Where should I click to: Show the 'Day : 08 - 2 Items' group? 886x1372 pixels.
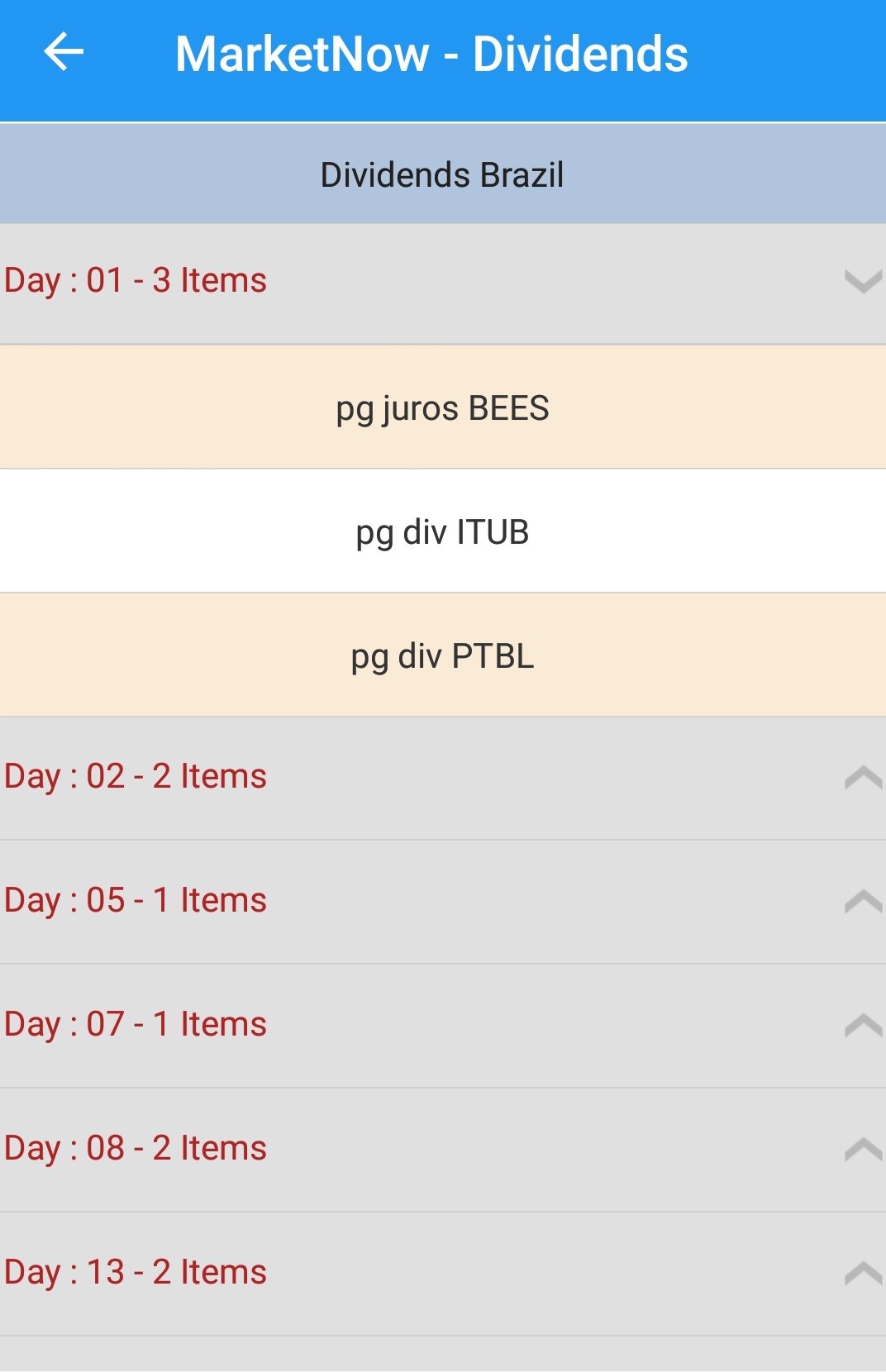(136, 1149)
